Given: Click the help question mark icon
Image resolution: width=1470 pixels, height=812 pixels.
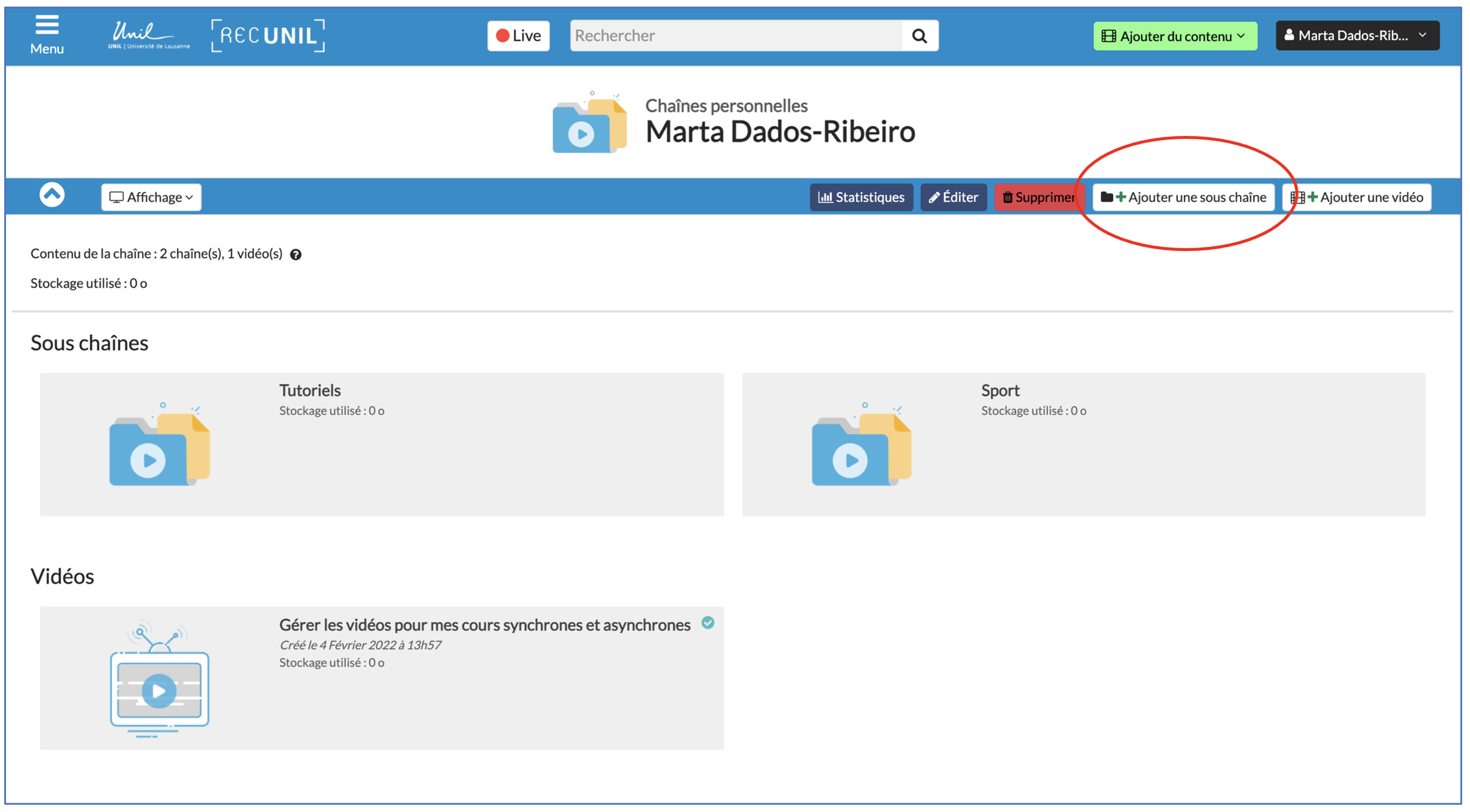Looking at the screenshot, I should click(296, 255).
